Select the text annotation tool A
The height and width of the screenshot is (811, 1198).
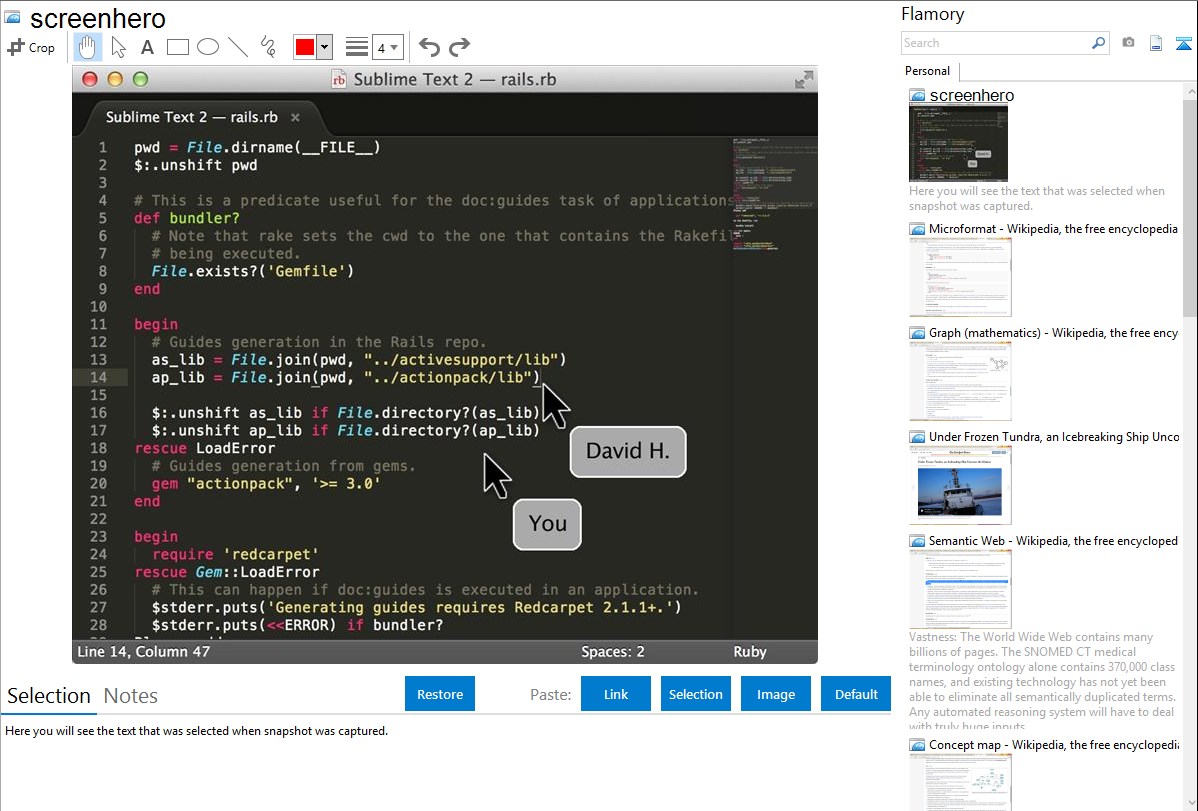(x=147, y=47)
